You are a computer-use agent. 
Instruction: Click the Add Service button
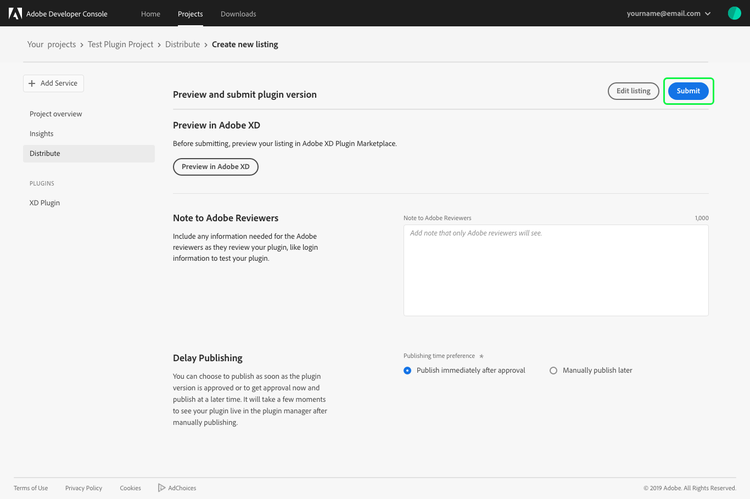point(53,83)
